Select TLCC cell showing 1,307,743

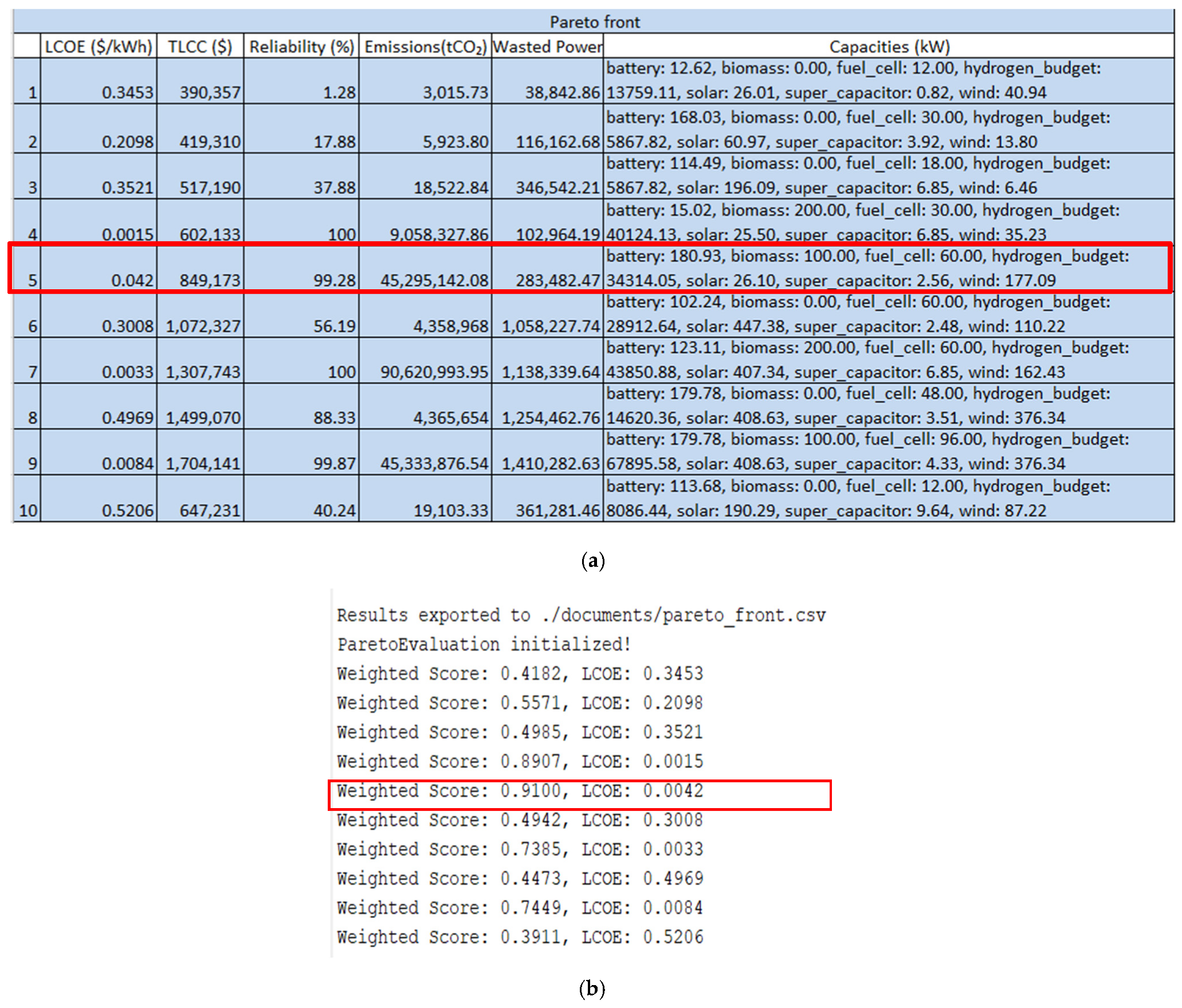200,360
